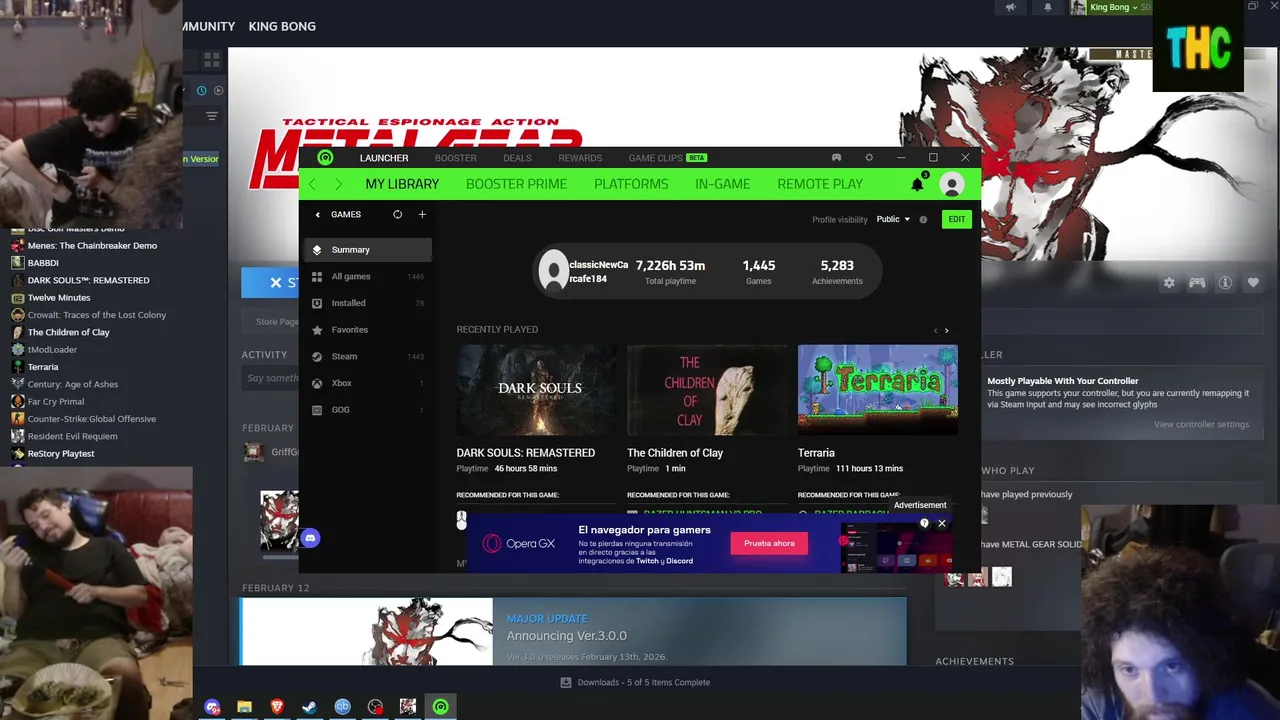Image resolution: width=1280 pixels, height=720 pixels.
Task: Select Favorites in the sidebar
Action: coord(367,330)
